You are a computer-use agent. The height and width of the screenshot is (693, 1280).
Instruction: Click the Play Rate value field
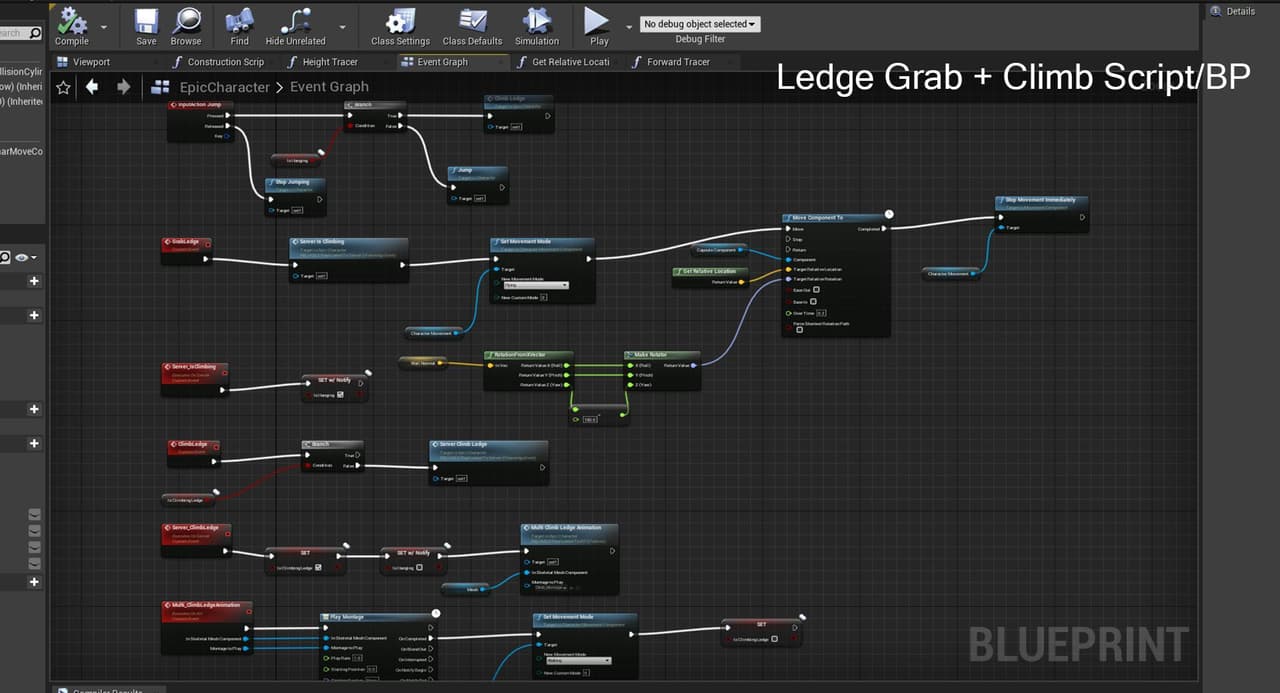(357, 658)
